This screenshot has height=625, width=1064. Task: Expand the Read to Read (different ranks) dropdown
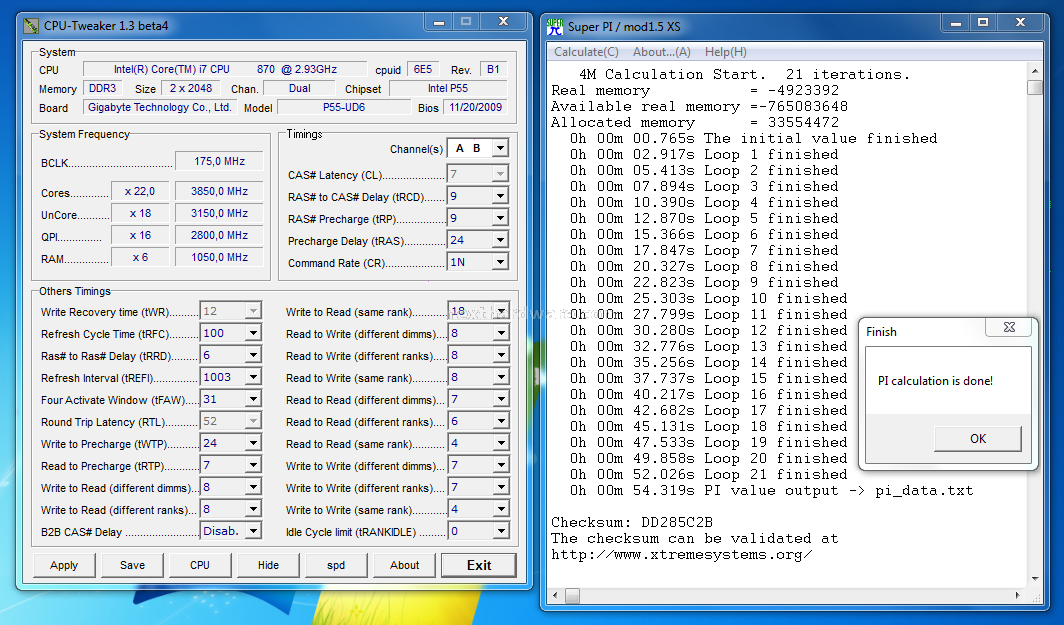(x=501, y=421)
